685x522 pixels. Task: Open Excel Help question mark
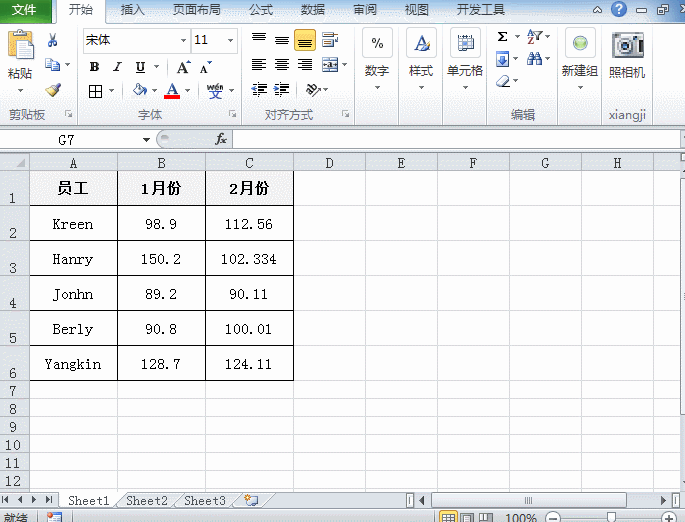[x=619, y=9]
